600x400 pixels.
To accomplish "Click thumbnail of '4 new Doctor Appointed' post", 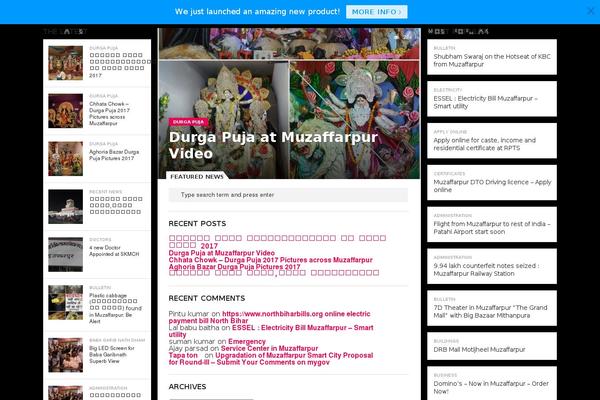I will coord(65,255).
